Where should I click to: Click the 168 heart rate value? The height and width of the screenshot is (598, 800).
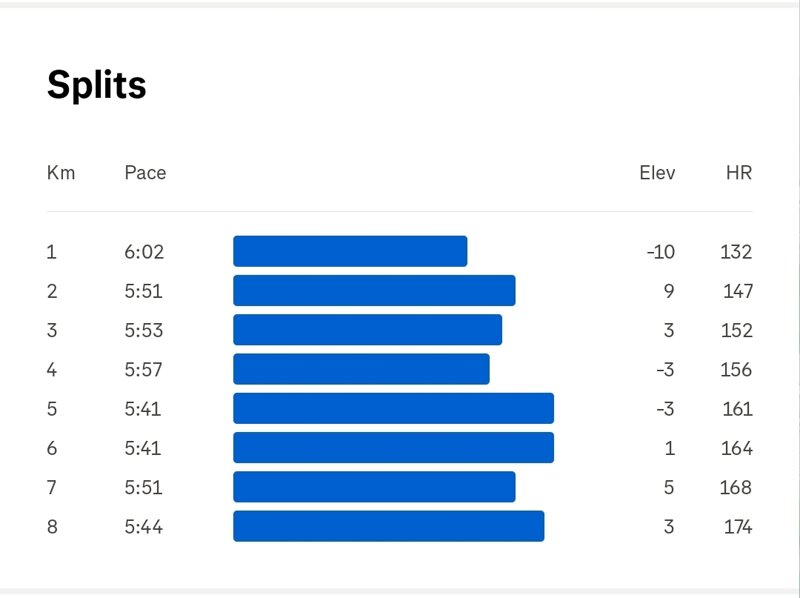[x=736, y=488]
